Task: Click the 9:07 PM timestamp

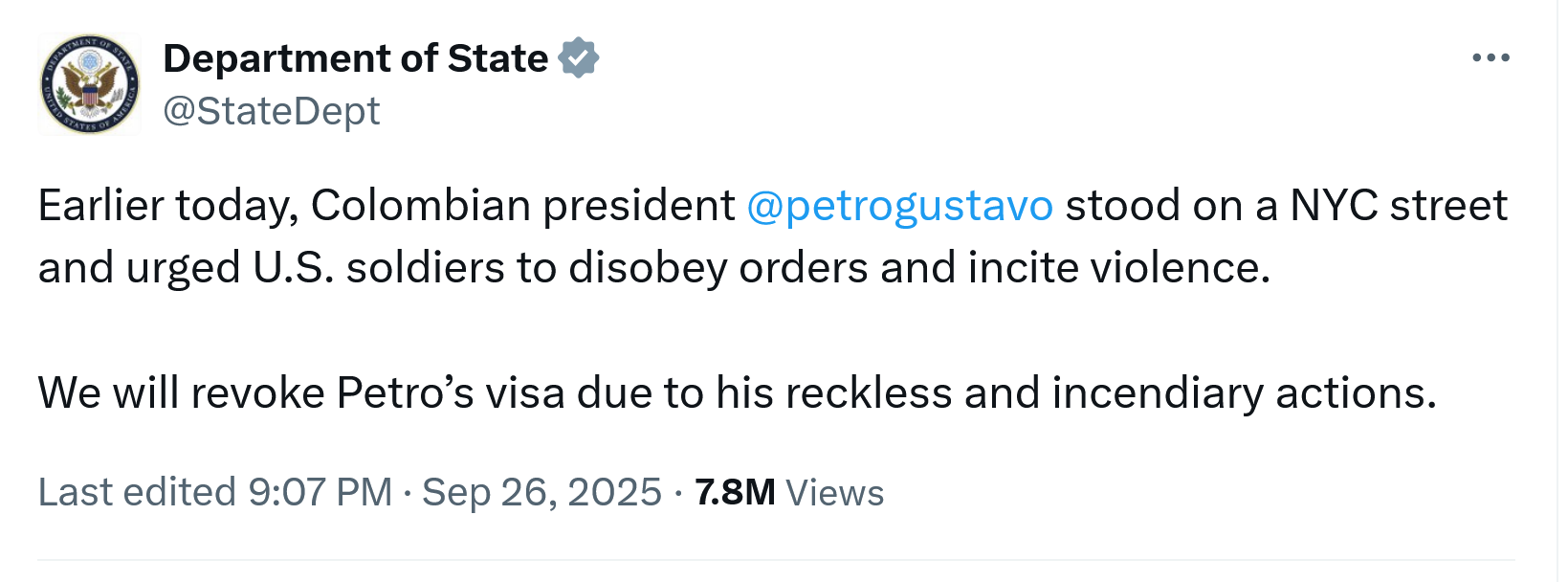Action: (x=320, y=492)
